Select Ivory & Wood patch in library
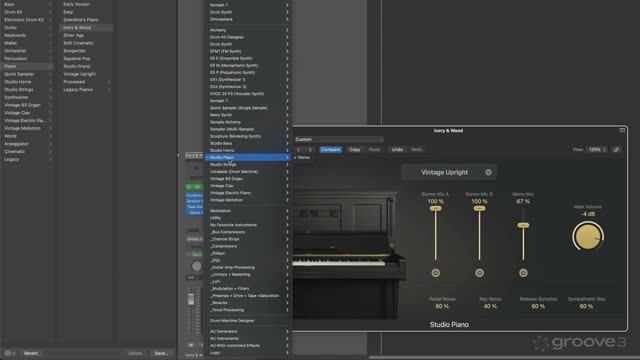This screenshot has width=640, height=360. 86,27
